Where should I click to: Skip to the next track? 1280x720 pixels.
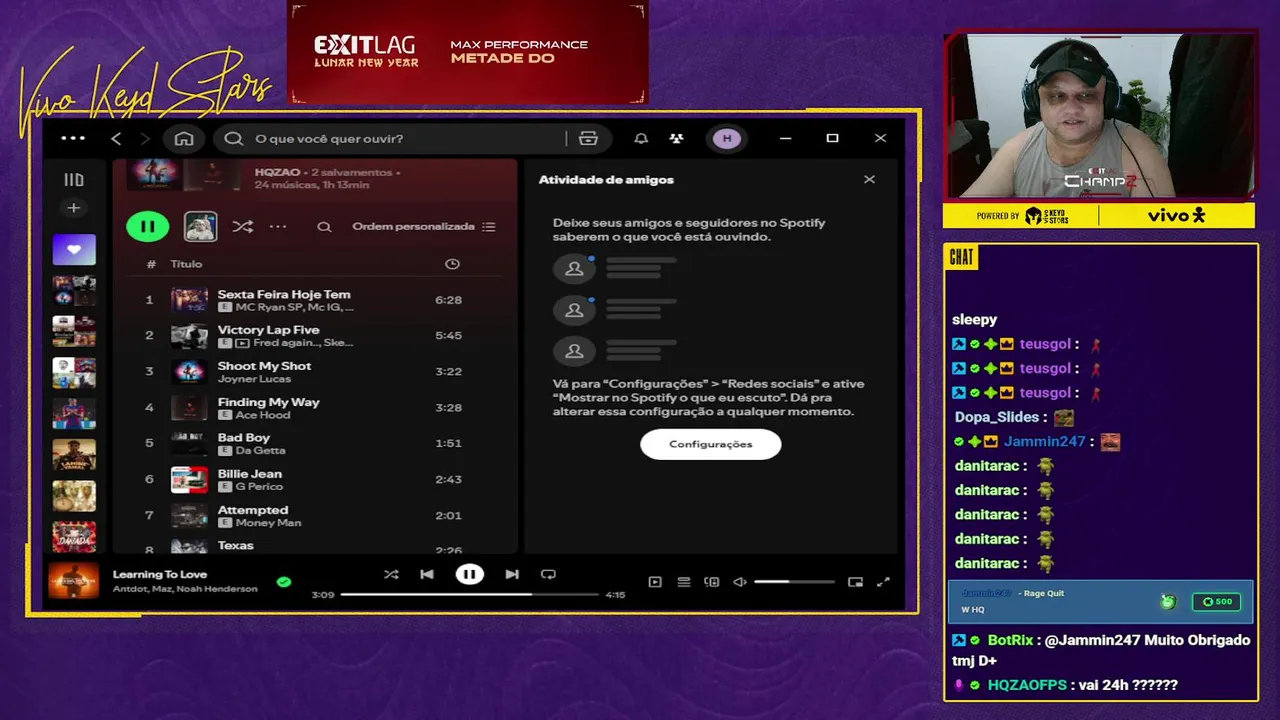coord(512,574)
